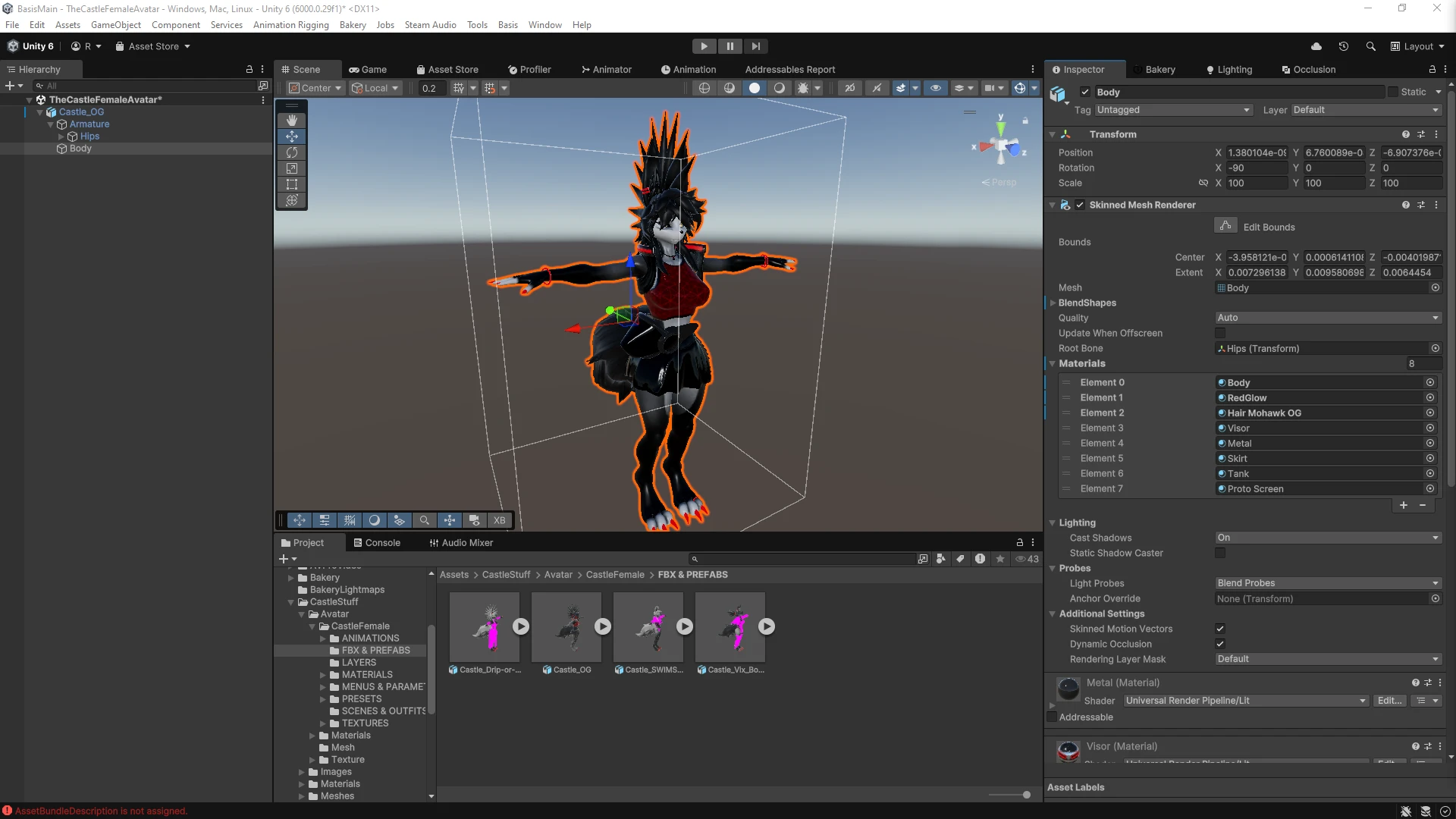
Task: Switch to the Game tab
Action: 368,69
